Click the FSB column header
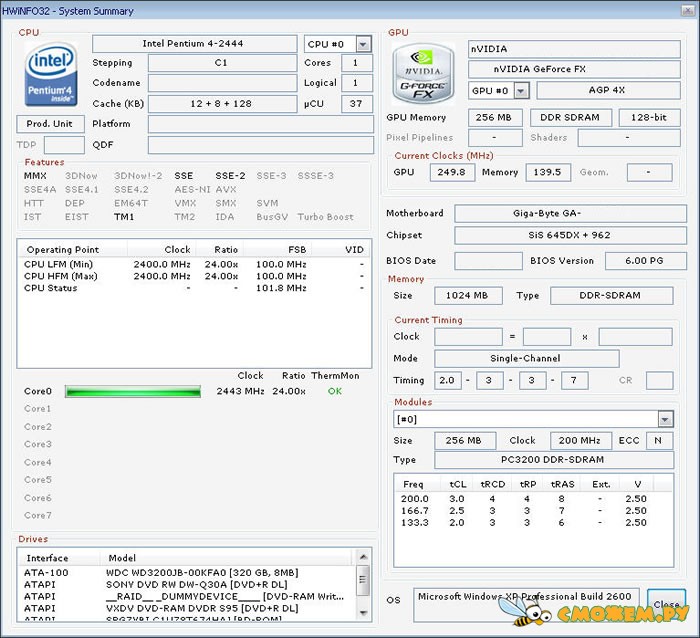700x638 pixels. 277,250
